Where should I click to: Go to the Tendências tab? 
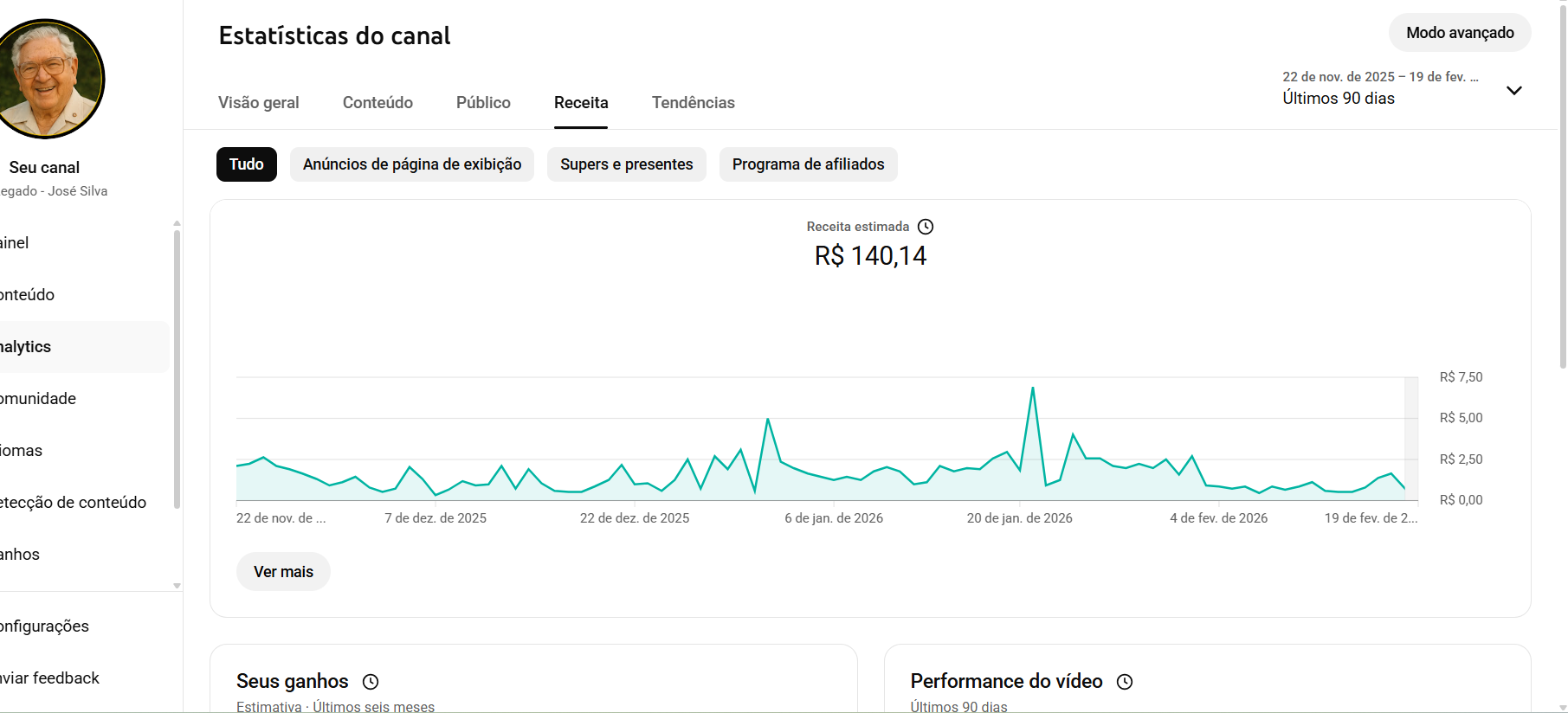tap(693, 103)
